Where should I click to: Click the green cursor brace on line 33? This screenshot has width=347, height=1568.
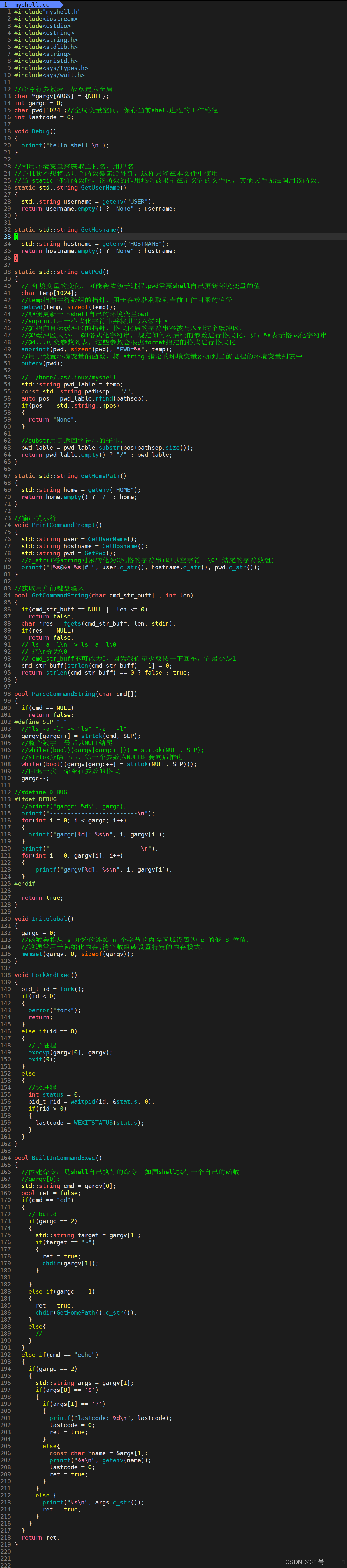coord(16,237)
